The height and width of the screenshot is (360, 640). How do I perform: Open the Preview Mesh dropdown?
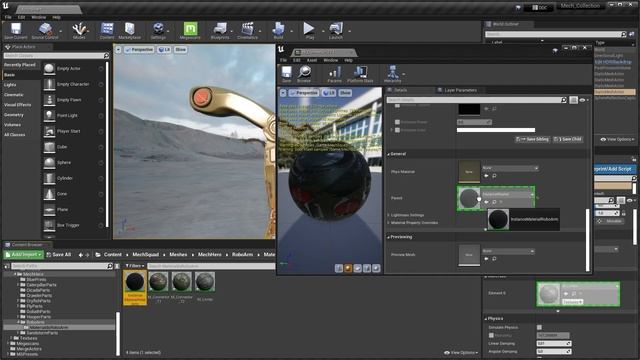click(508, 251)
